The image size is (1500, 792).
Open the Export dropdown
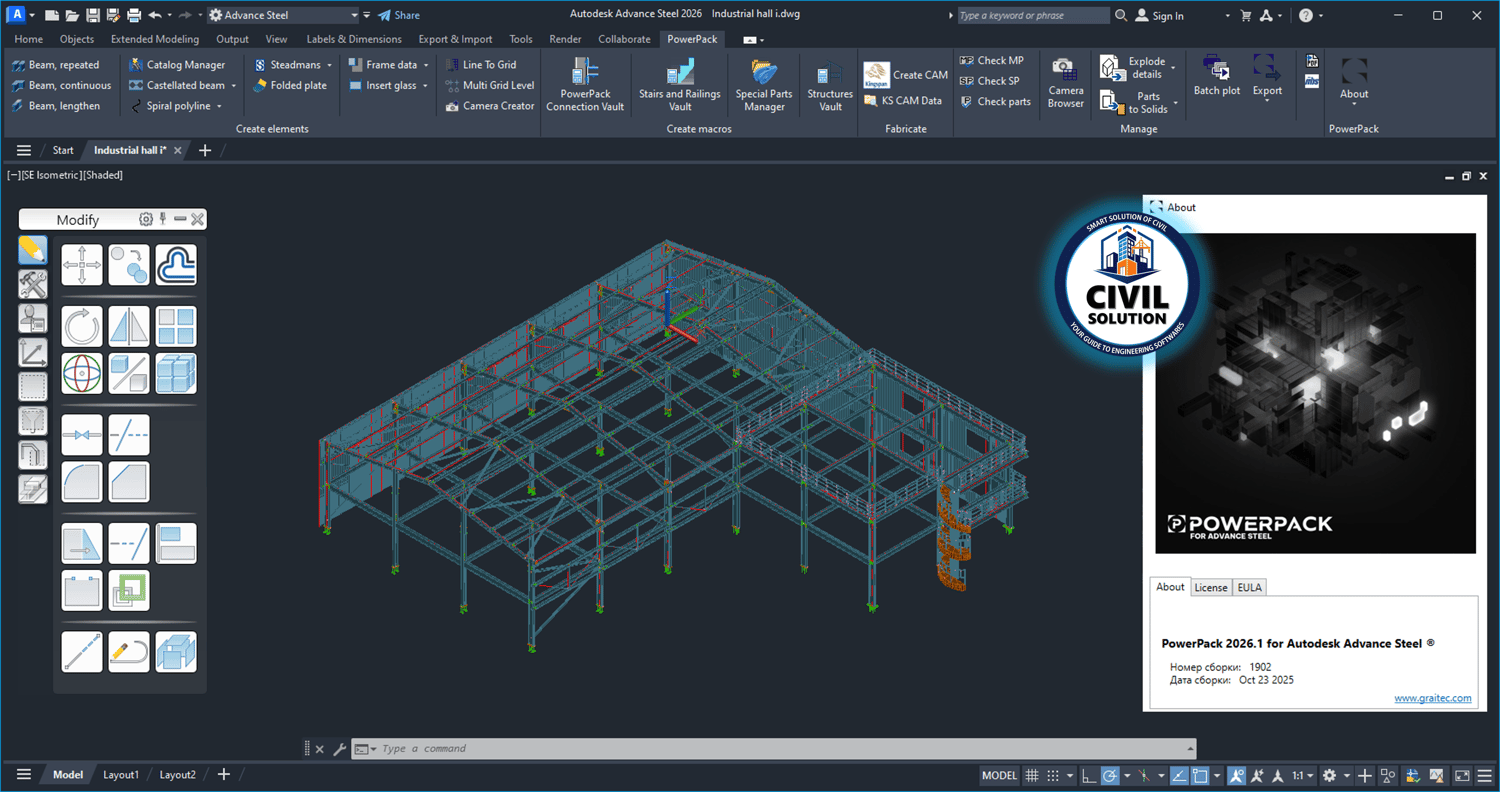point(1267,77)
